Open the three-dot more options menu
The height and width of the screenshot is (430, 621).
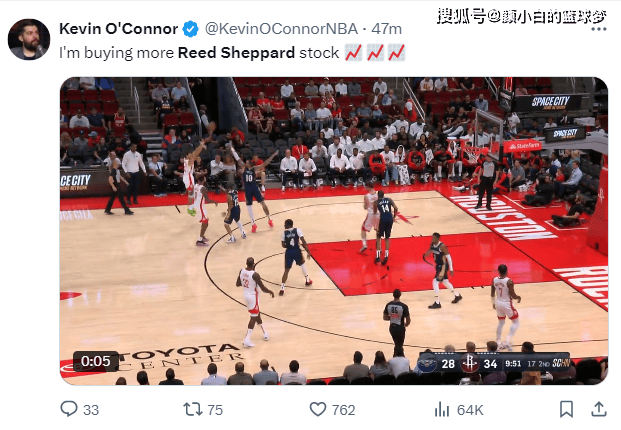coord(599,29)
